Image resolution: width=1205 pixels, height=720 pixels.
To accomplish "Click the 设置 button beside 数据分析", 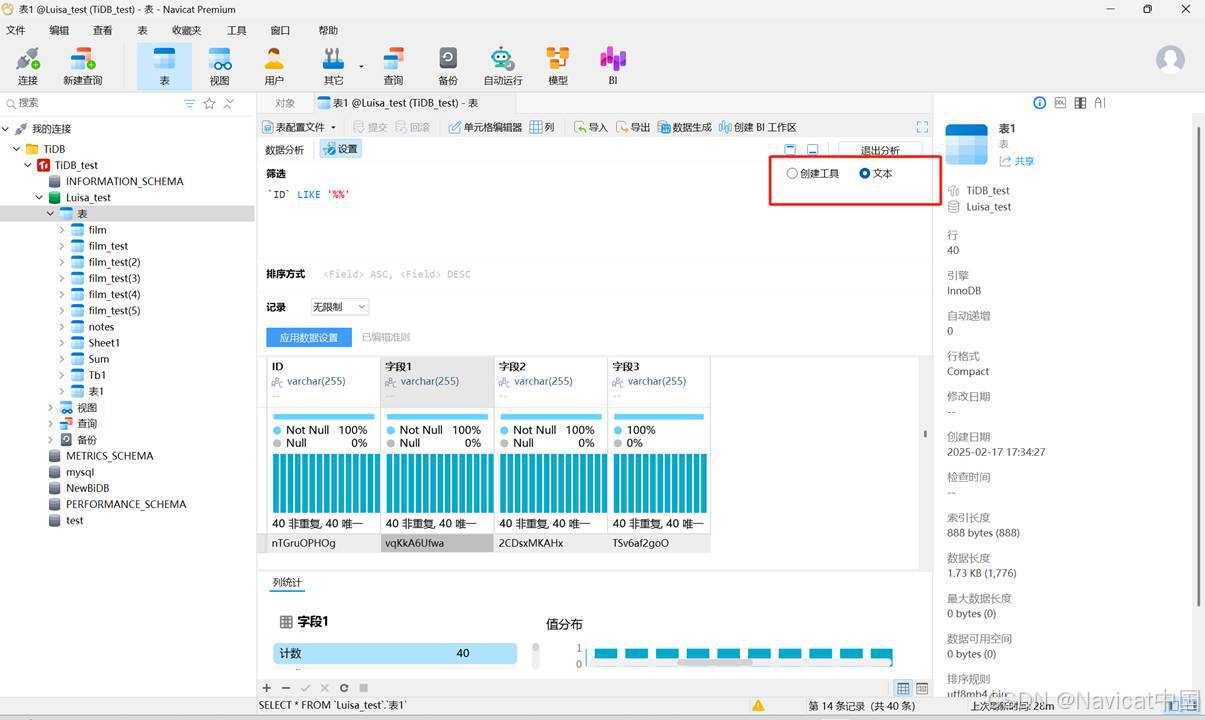I will coord(340,150).
